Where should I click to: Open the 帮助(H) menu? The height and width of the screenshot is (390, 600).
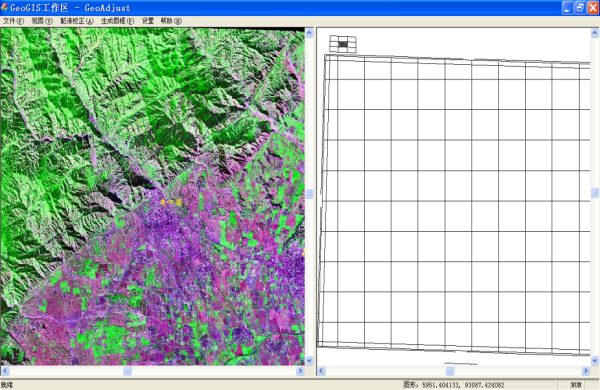click(171, 21)
